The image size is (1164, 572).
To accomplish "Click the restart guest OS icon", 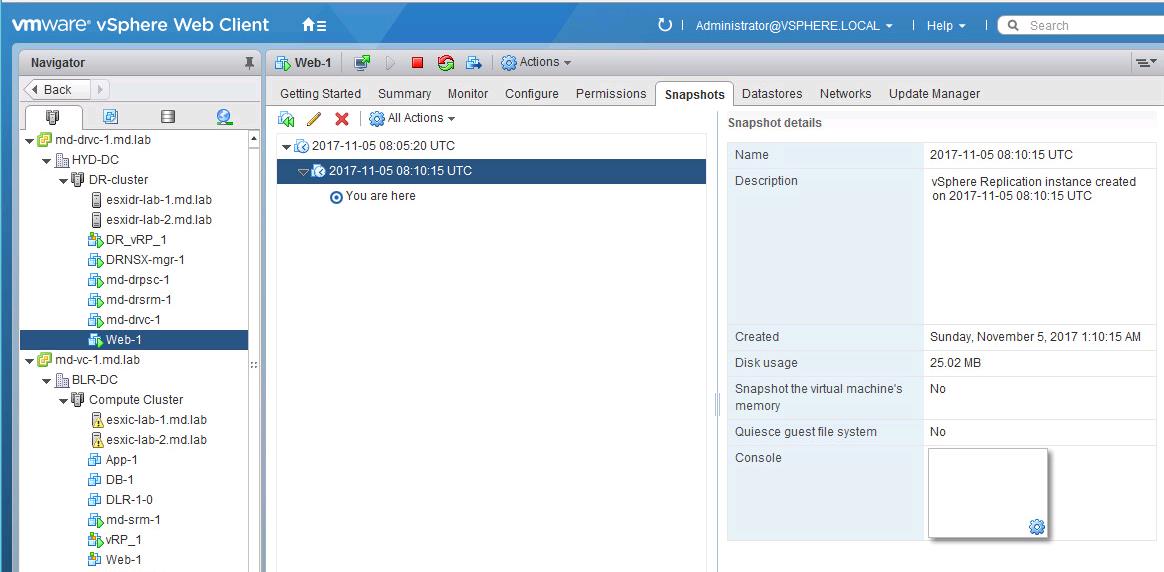I will click(445, 63).
